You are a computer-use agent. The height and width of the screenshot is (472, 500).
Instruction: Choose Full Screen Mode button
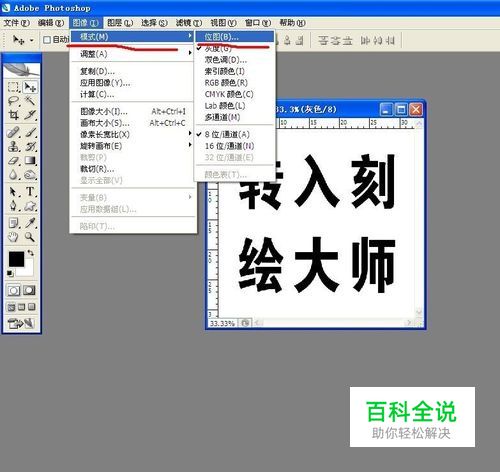pyautogui.click(x=32, y=307)
